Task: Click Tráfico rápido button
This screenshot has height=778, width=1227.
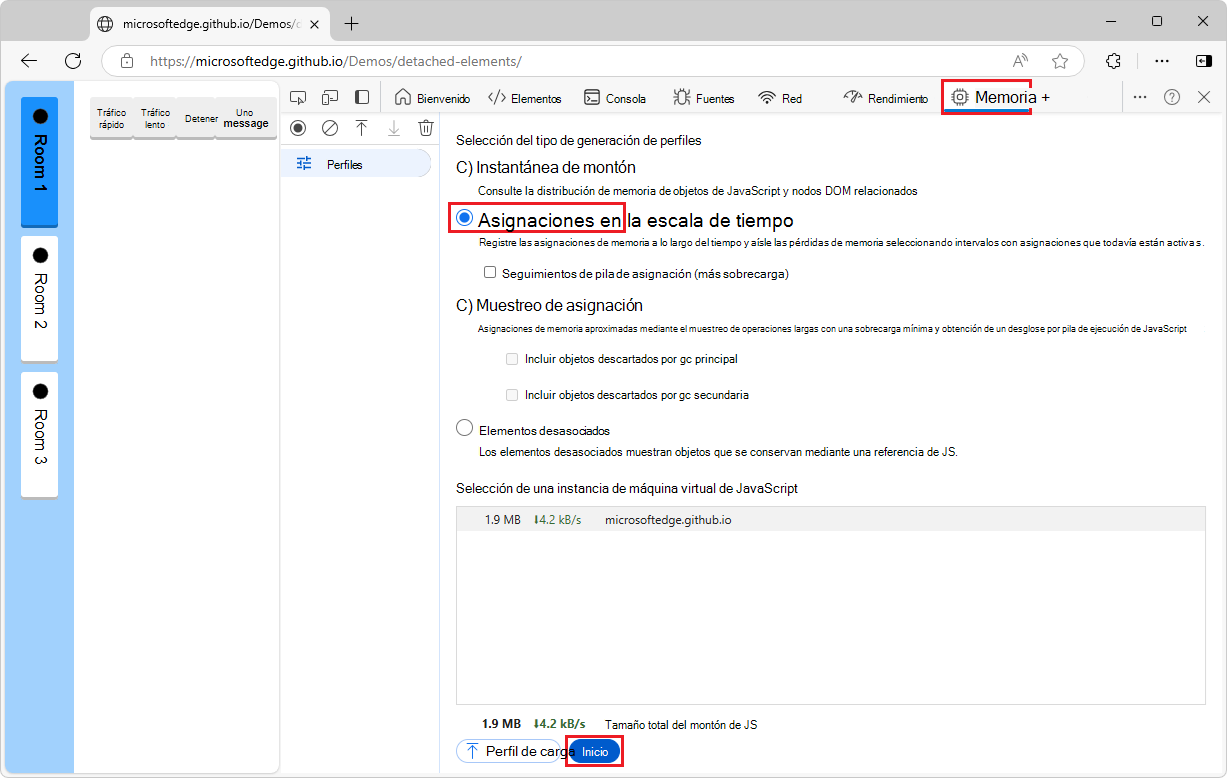Action: pyautogui.click(x=111, y=119)
